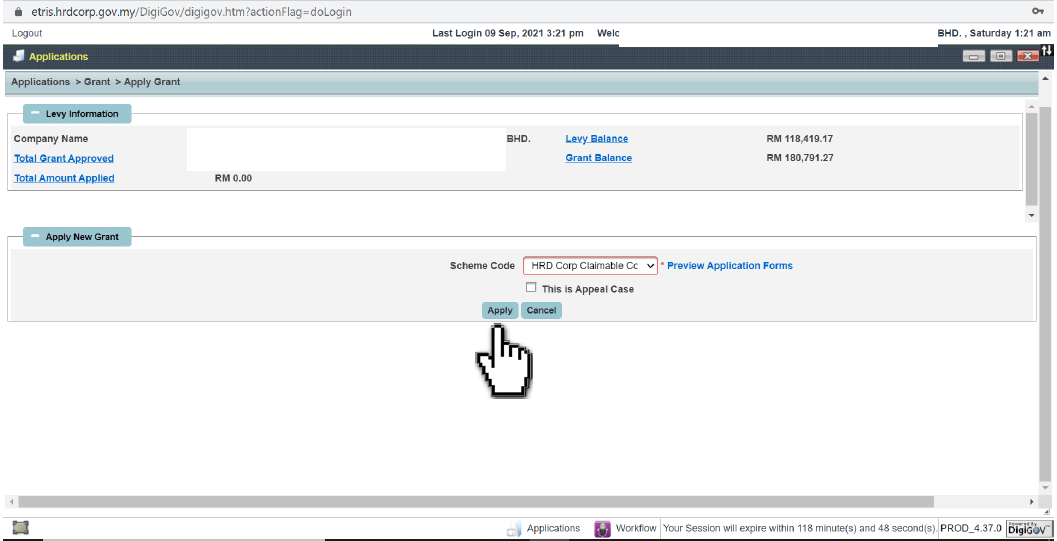Click the DigiGov logo at bottom right
The image size is (1057, 541).
tap(1028, 528)
